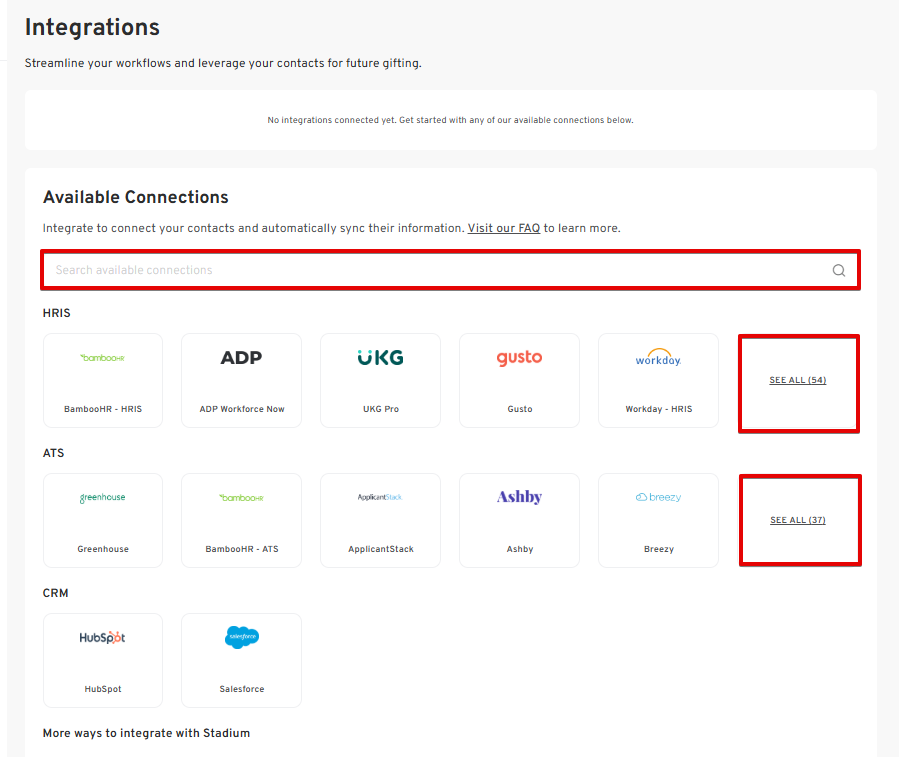Screen dimensions: 899x757
Task: Click the Gusto logo image
Action: (519, 358)
